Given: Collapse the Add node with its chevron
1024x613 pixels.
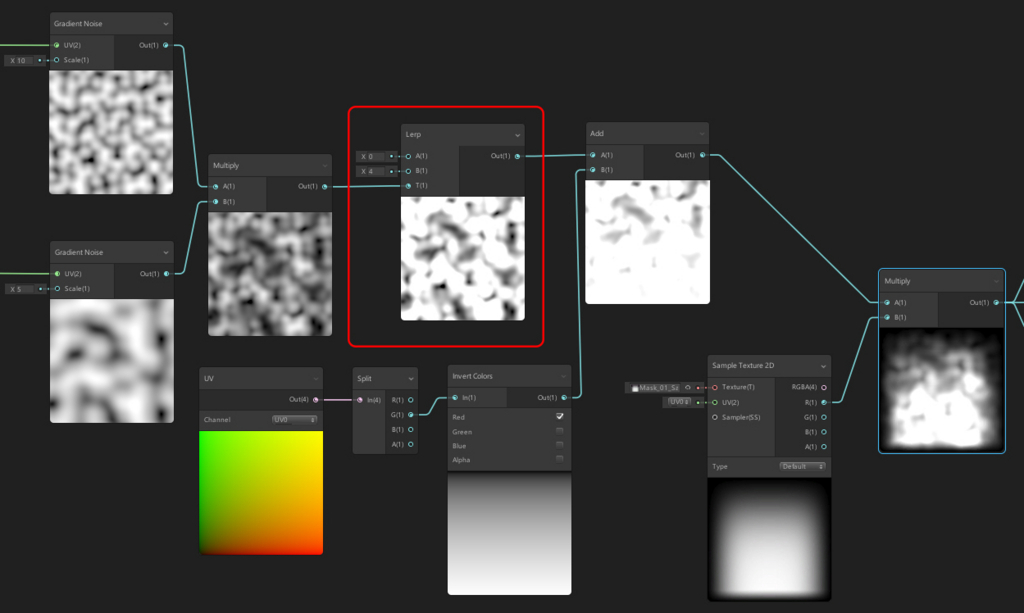Looking at the screenshot, I should pos(702,134).
